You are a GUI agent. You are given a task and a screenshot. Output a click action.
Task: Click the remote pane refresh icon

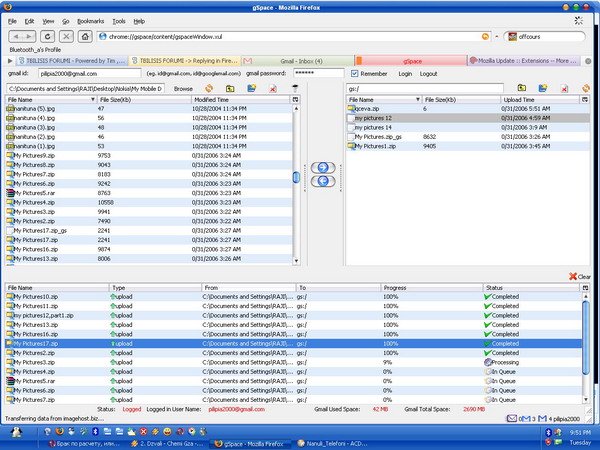(x=586, y=88)
